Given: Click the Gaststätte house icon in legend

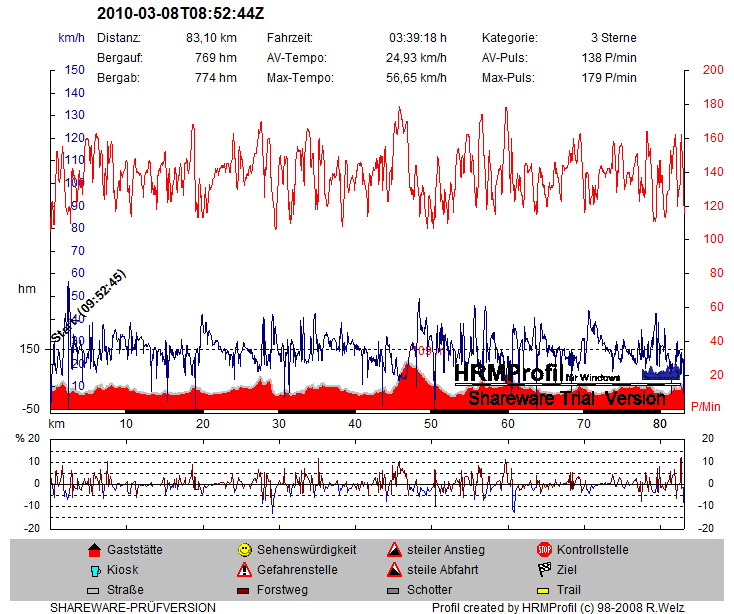Looking at the screenshot, I should click(x=94, y=550).
